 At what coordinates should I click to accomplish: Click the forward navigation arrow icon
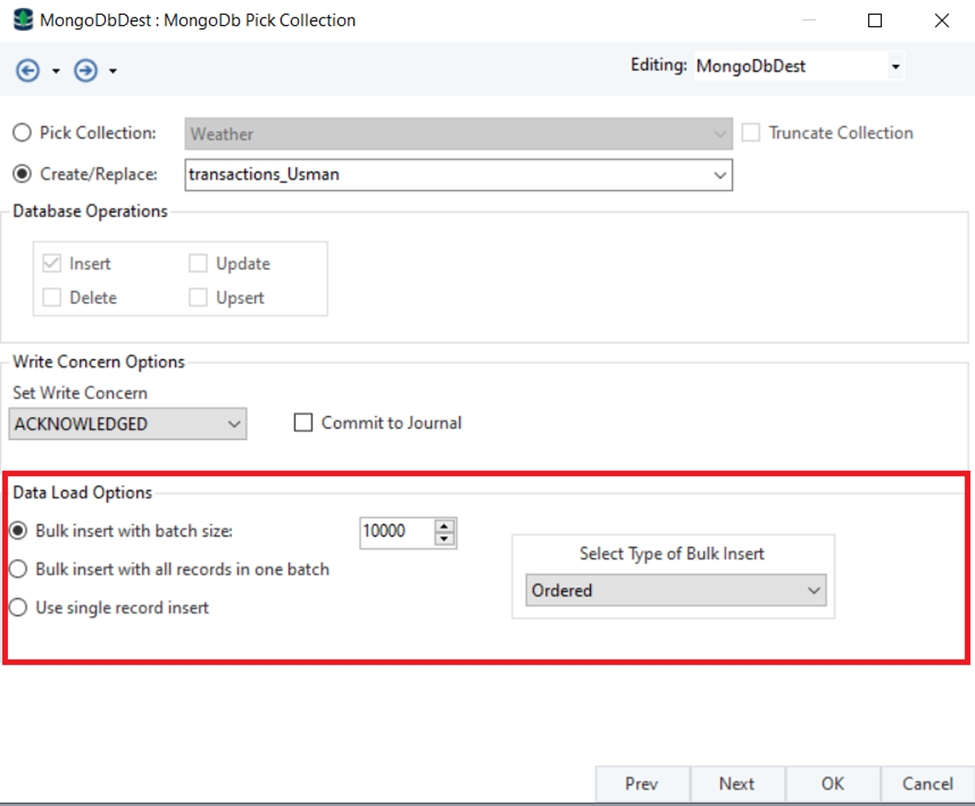point(86,70)
